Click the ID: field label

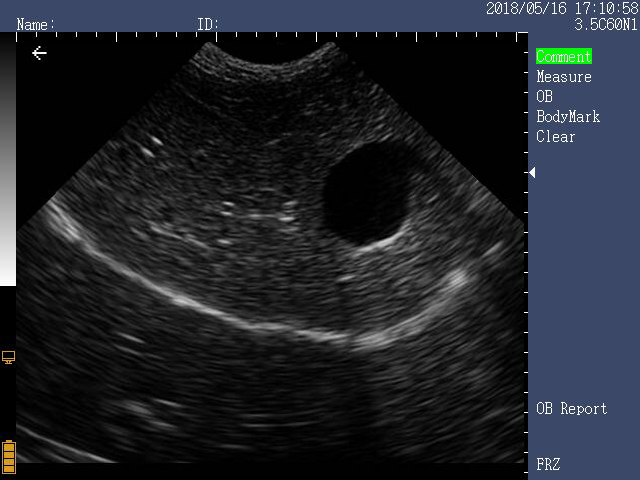pyautogui.click(x=208, y=24)
